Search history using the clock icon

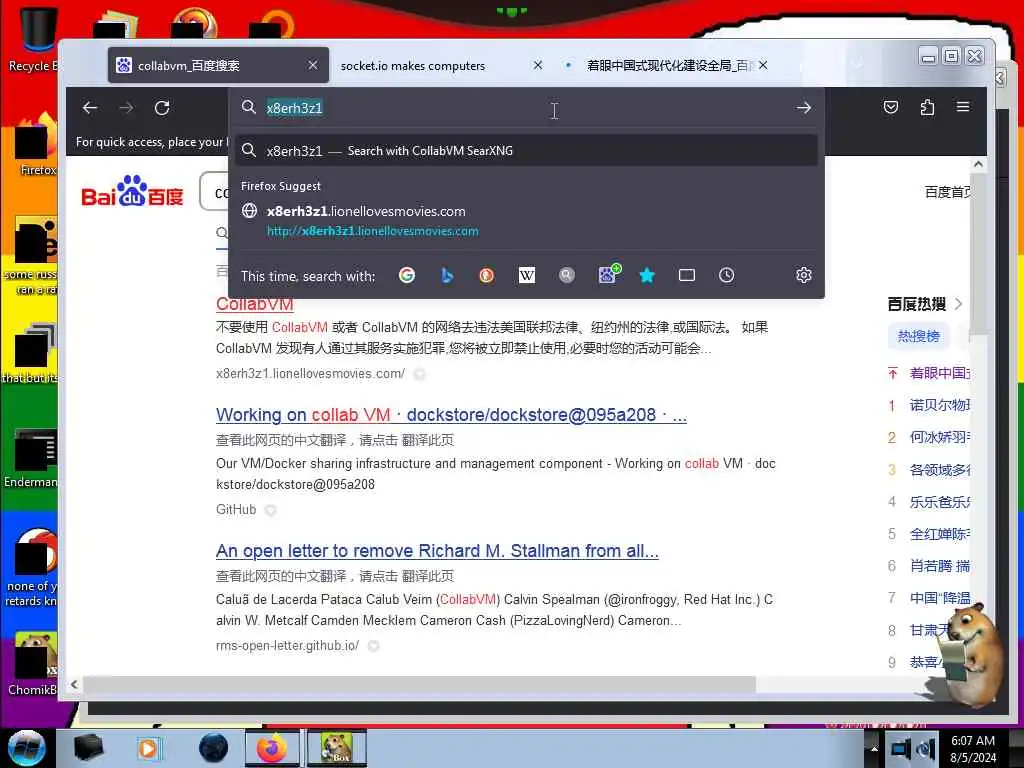click(727, 276)
